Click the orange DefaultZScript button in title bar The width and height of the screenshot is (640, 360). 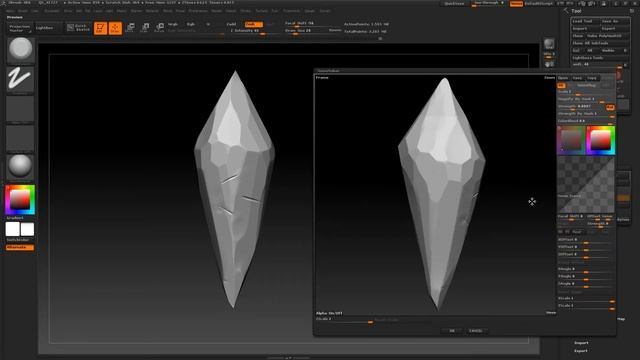pyautogui.click(x=516, y=3)
